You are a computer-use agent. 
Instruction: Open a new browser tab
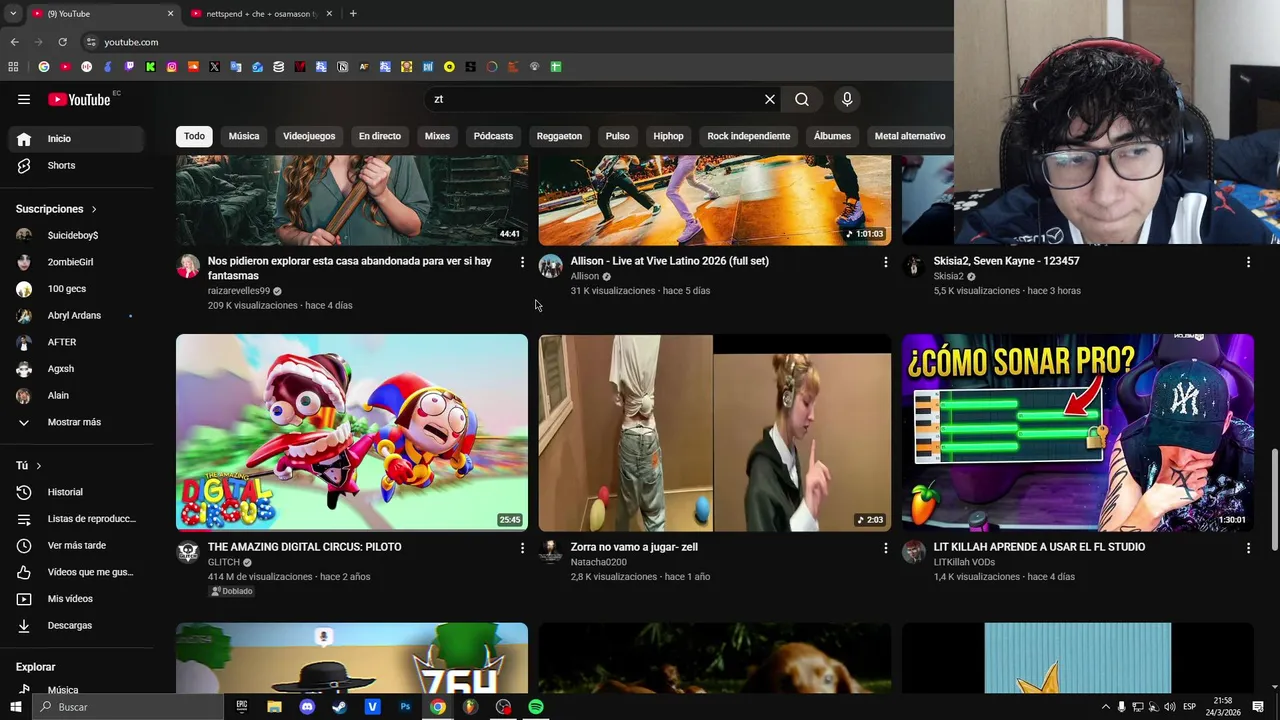pyautogui.click(x=353, y=14)
